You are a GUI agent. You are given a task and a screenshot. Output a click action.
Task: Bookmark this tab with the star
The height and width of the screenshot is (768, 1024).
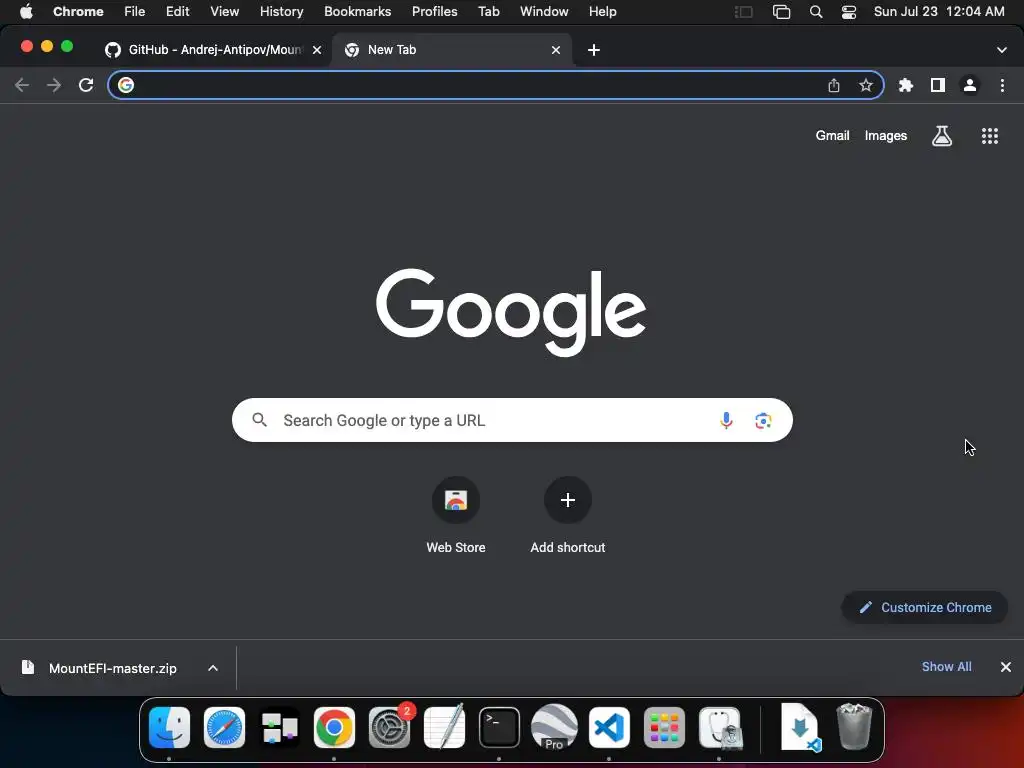(865, 85)
